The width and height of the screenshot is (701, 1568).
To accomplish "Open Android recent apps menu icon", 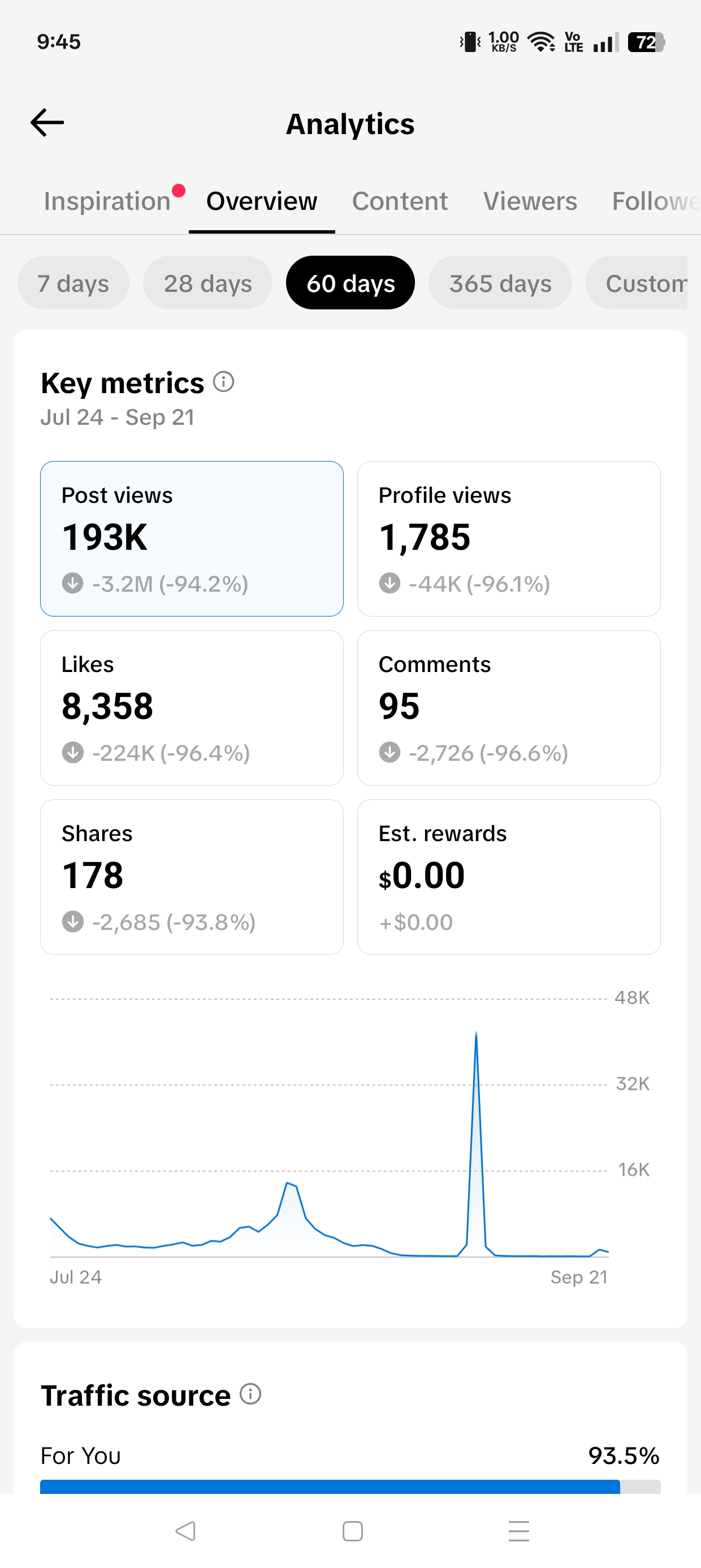I will (519, 1531).
